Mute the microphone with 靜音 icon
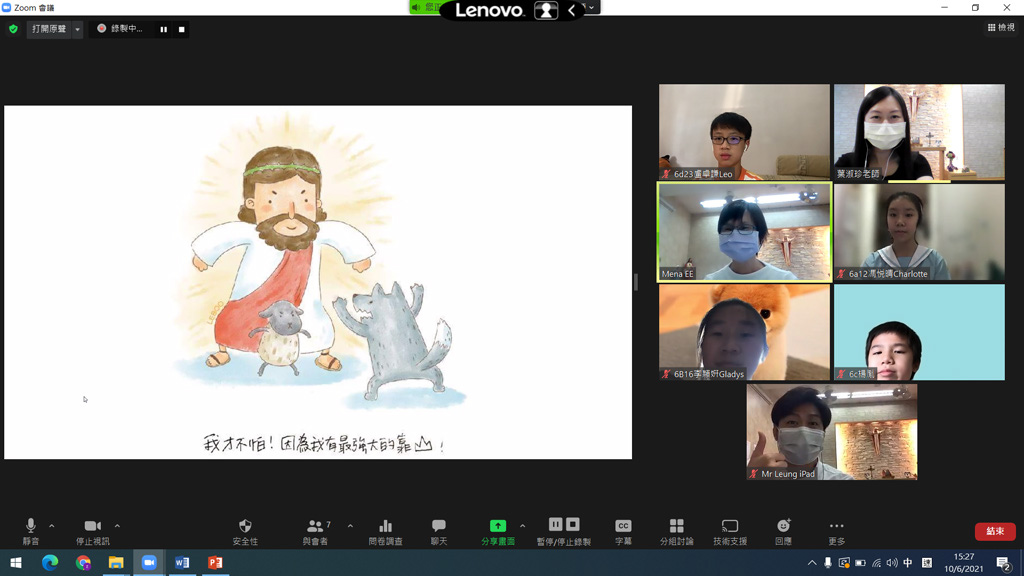Image resolution: width=1024 pixels, height=576 pixels. (30, 526)
